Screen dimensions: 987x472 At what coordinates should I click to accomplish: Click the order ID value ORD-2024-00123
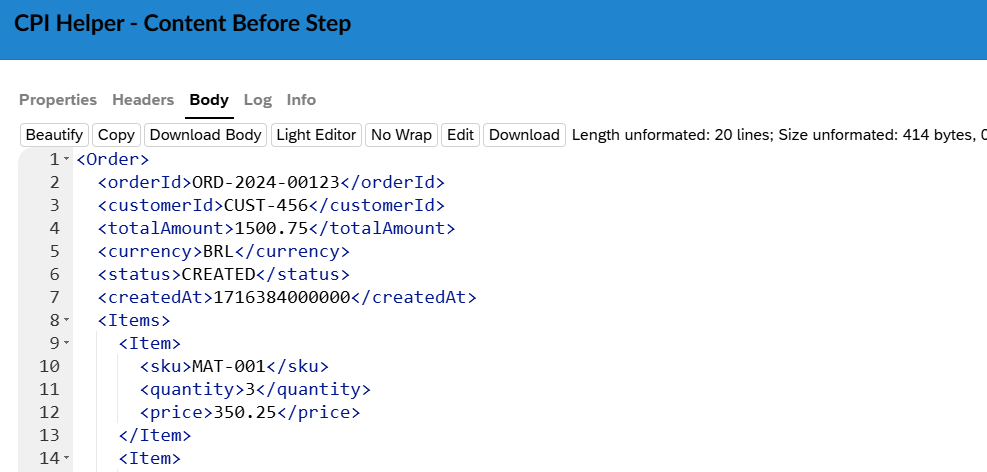tap(266, 183)
